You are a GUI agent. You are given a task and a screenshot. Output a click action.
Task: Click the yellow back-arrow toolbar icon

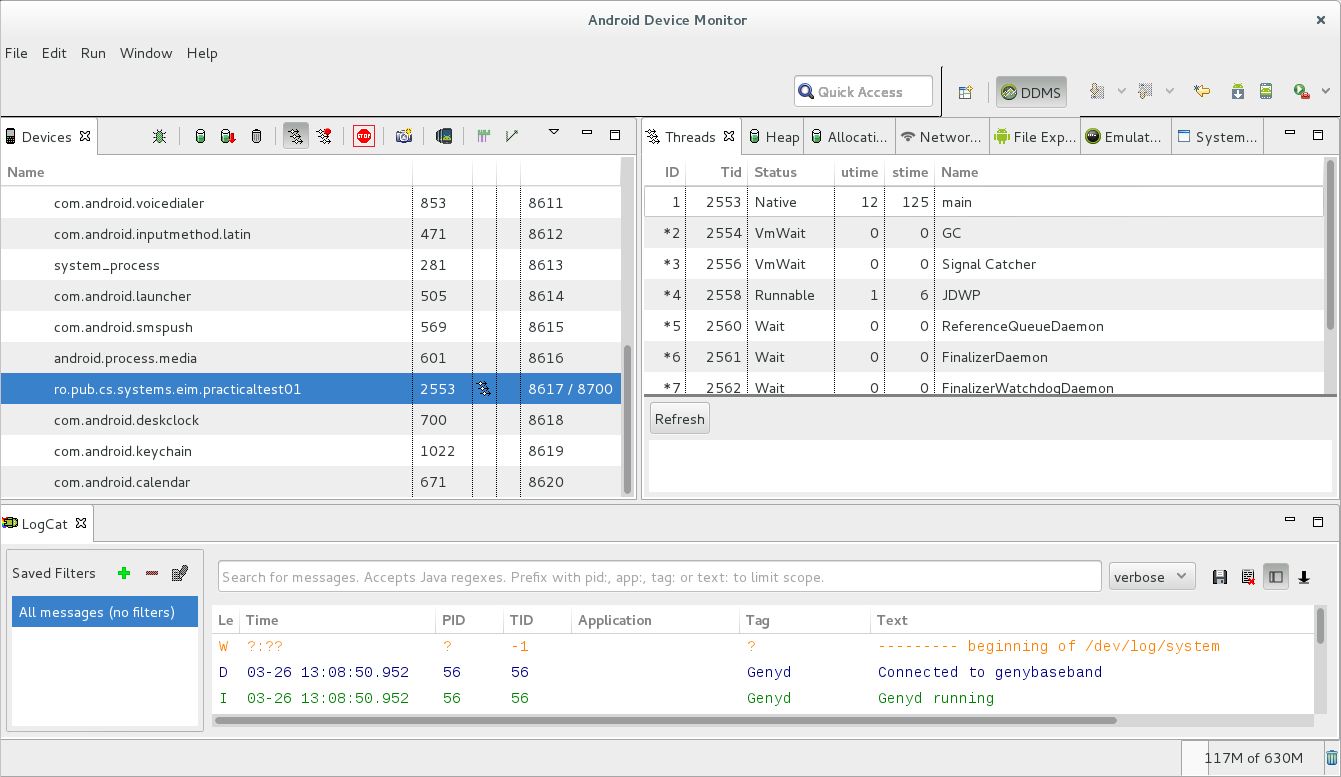[1202, 91]
